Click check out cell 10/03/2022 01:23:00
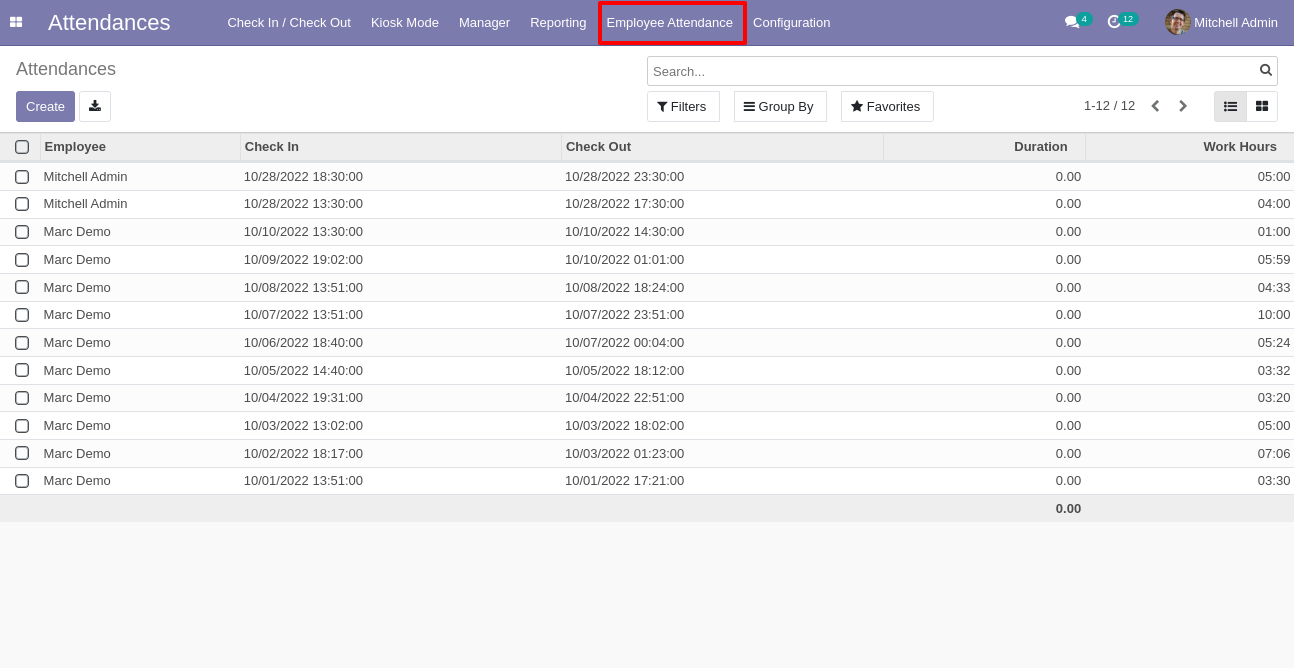The image size is (1294, 668). click(624, 453)
